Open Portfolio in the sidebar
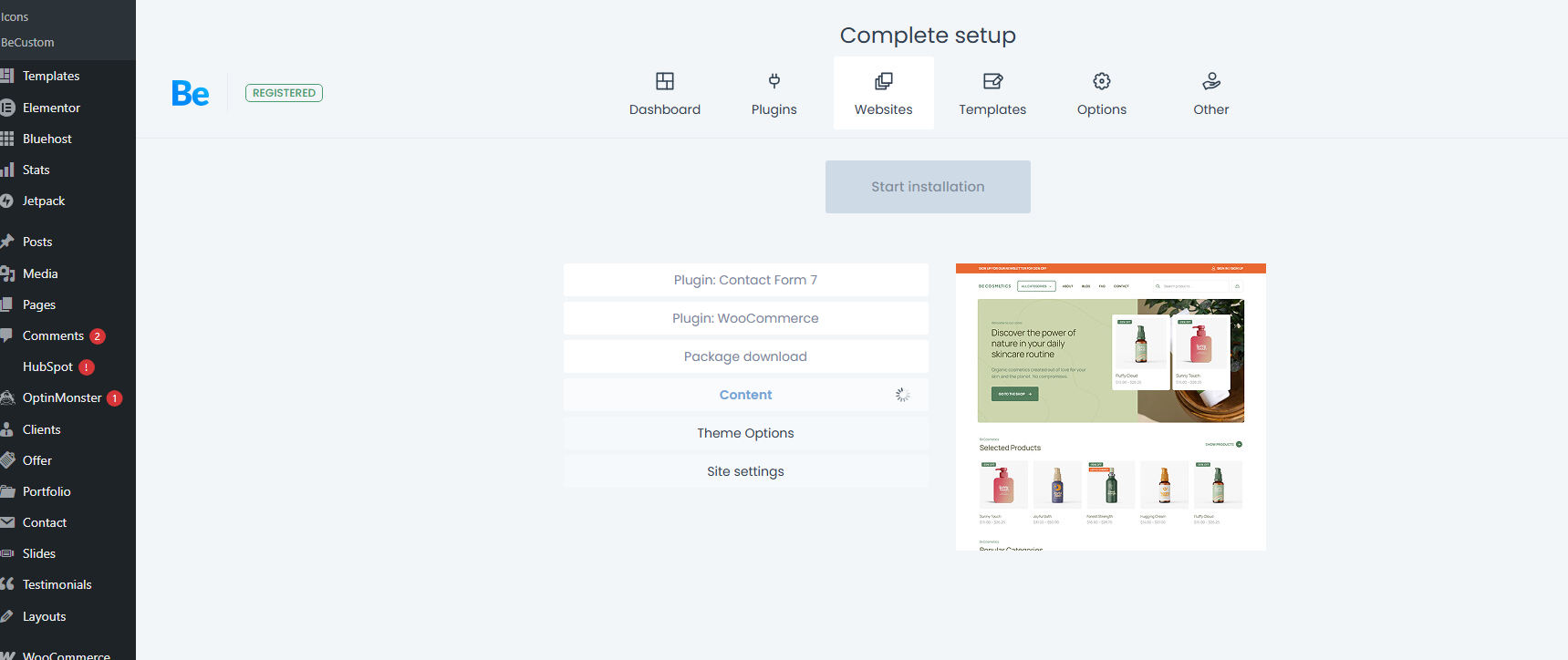The width and height of the screenshot is (1568, 660). pos(47,491)
